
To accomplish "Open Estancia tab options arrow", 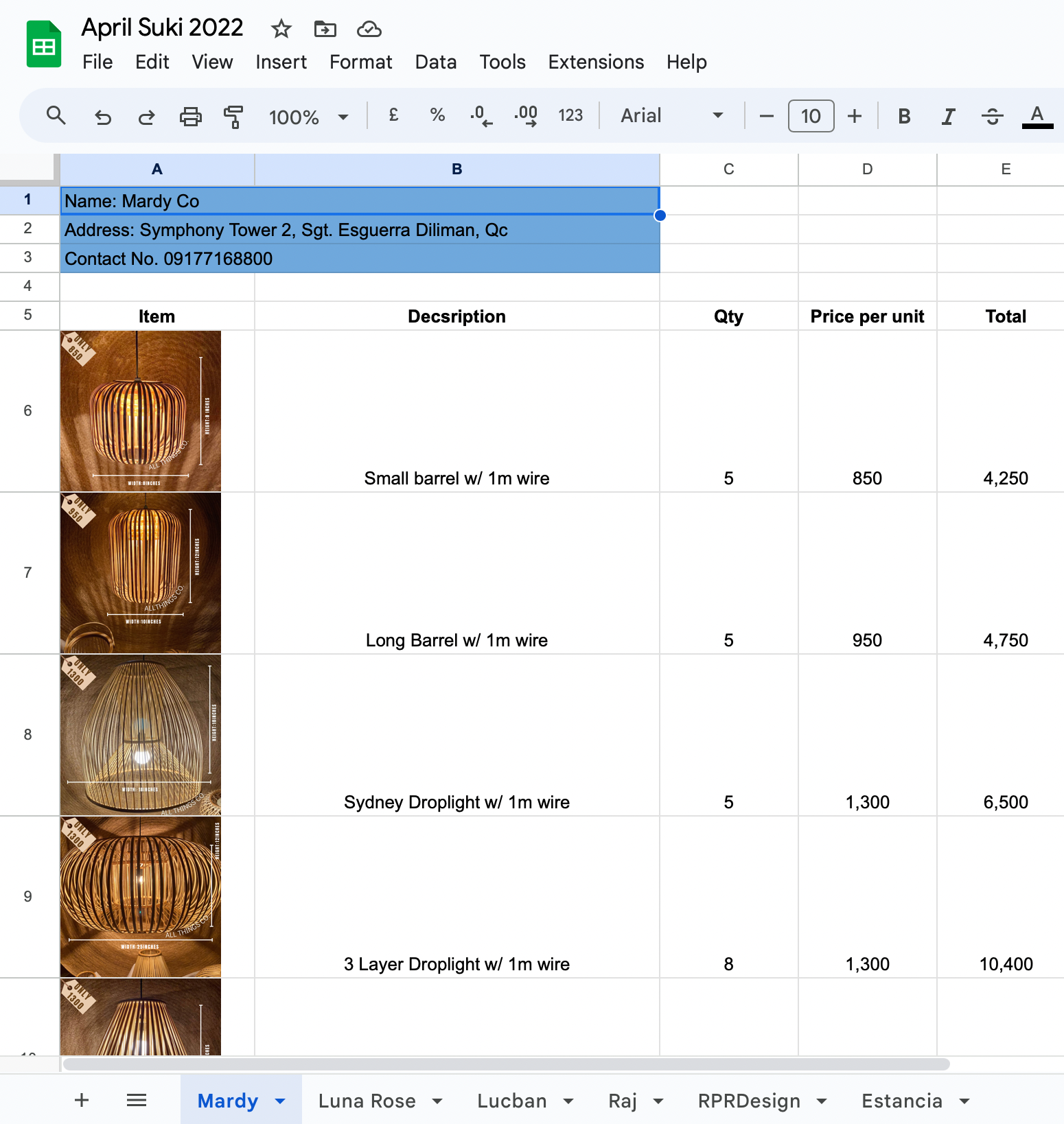I will pyautogui.click(x=964, y=1101).
